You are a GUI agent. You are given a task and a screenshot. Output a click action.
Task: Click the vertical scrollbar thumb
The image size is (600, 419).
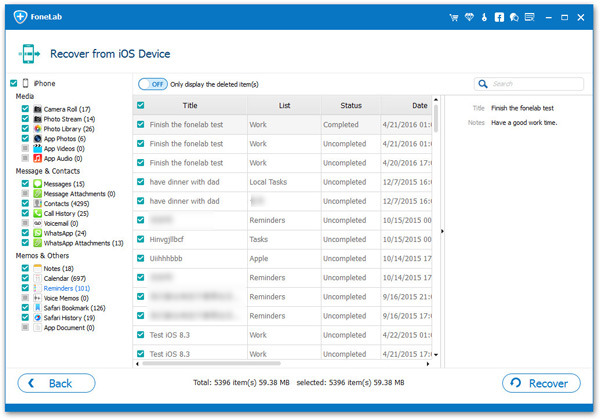pos(436,119)
